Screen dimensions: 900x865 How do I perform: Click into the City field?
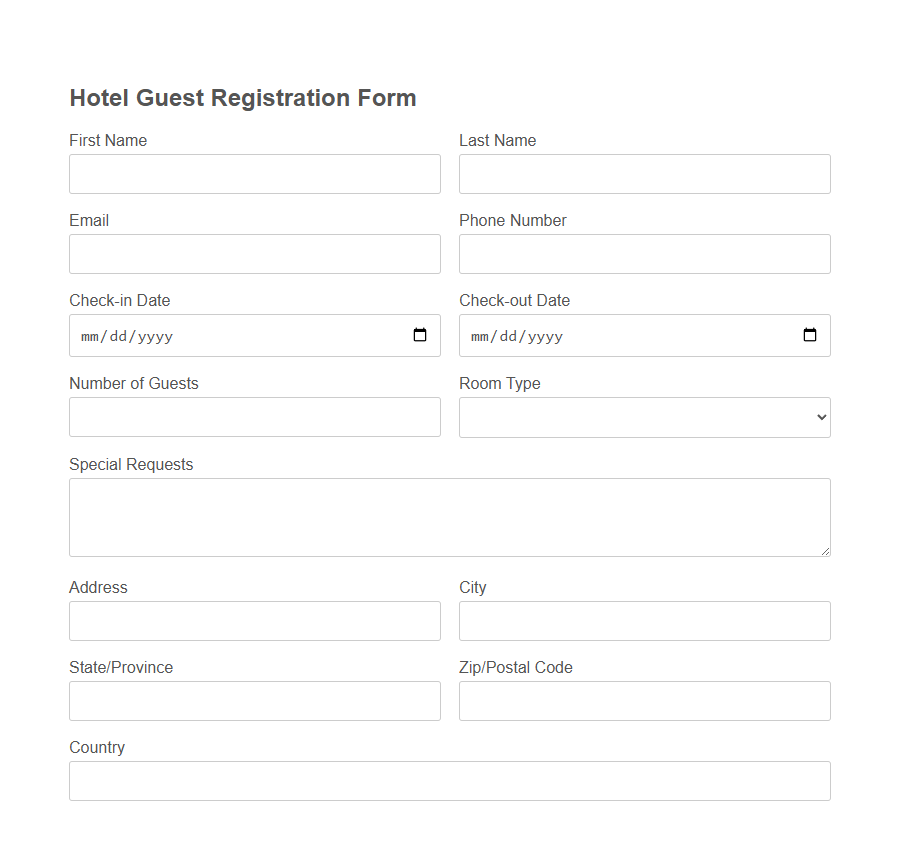644,621
